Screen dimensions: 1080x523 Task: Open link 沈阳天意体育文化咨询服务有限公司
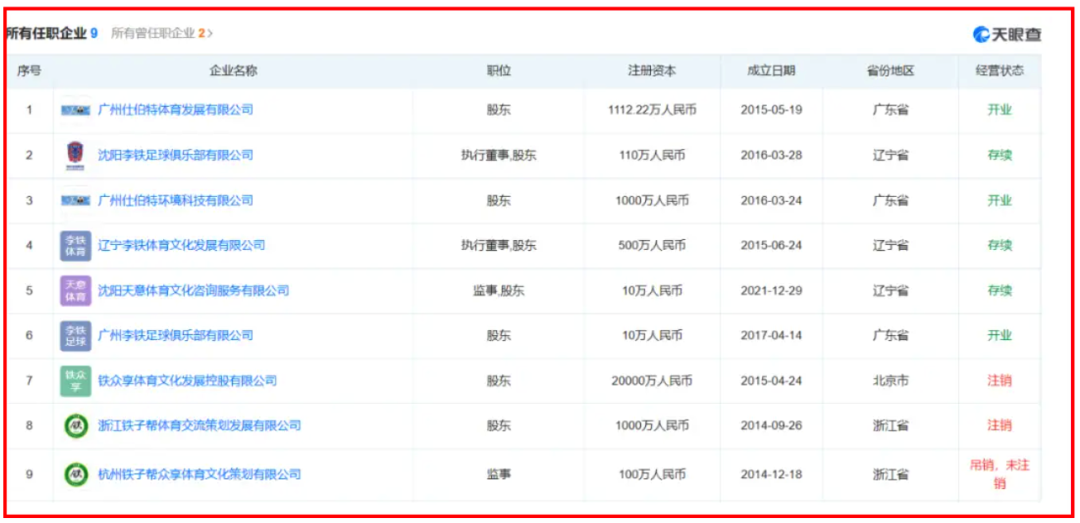point(194,291)
